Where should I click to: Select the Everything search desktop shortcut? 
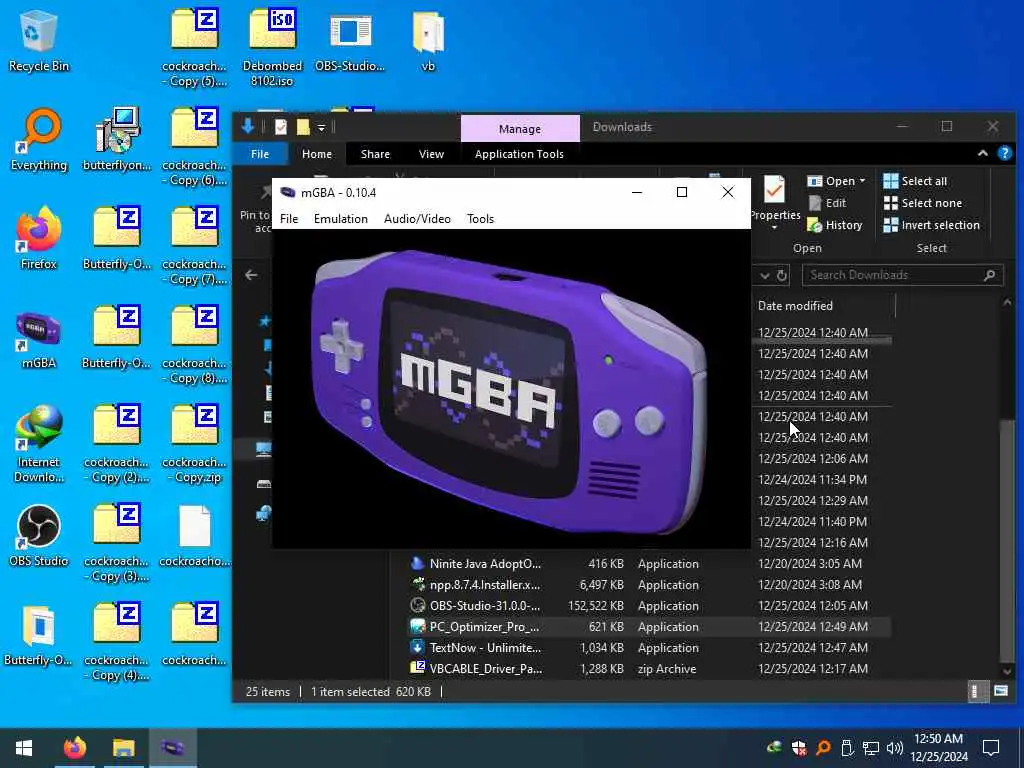tap(39, 140)
